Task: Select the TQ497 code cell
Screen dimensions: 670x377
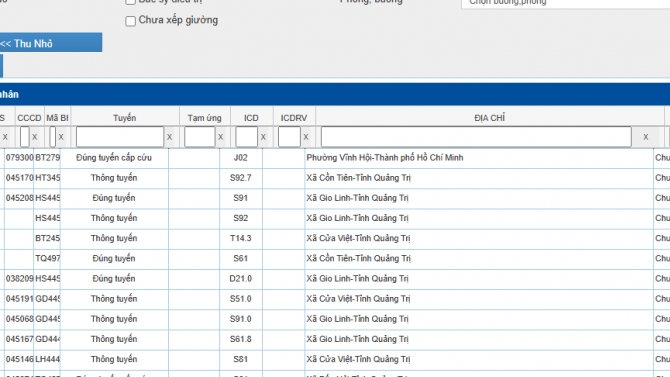Action: 47,258
